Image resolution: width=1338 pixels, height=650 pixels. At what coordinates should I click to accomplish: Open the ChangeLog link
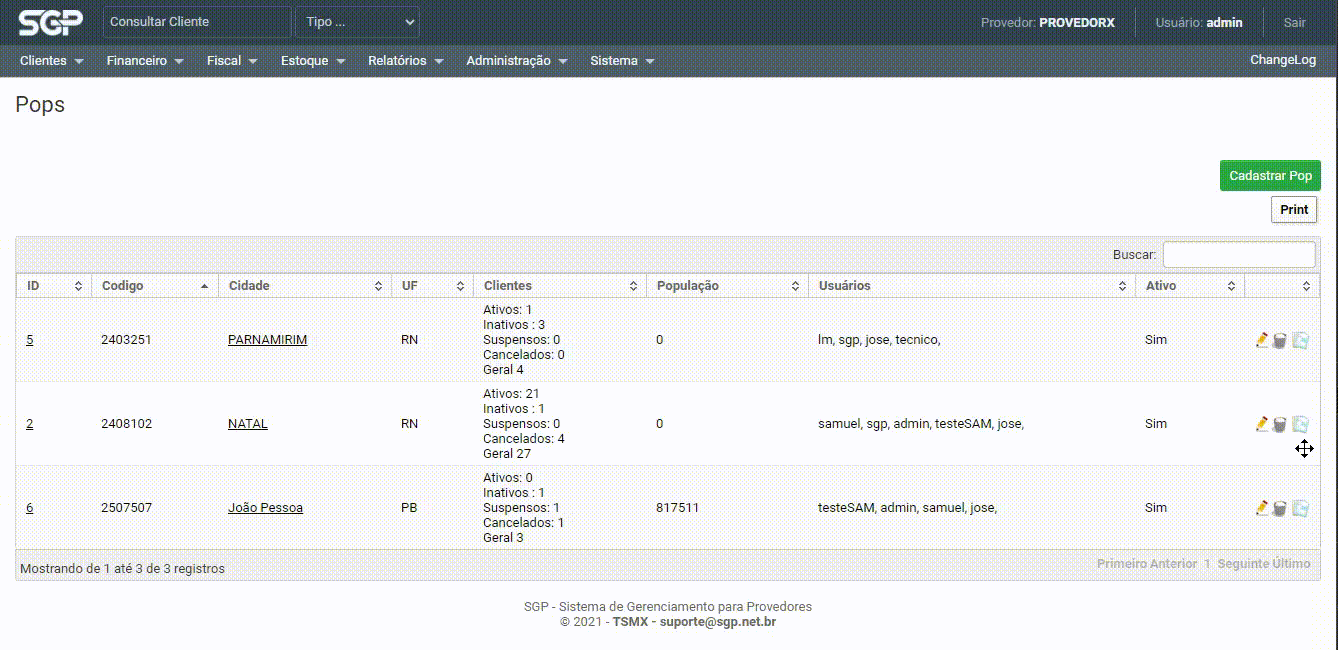(x=1283, y=60)
